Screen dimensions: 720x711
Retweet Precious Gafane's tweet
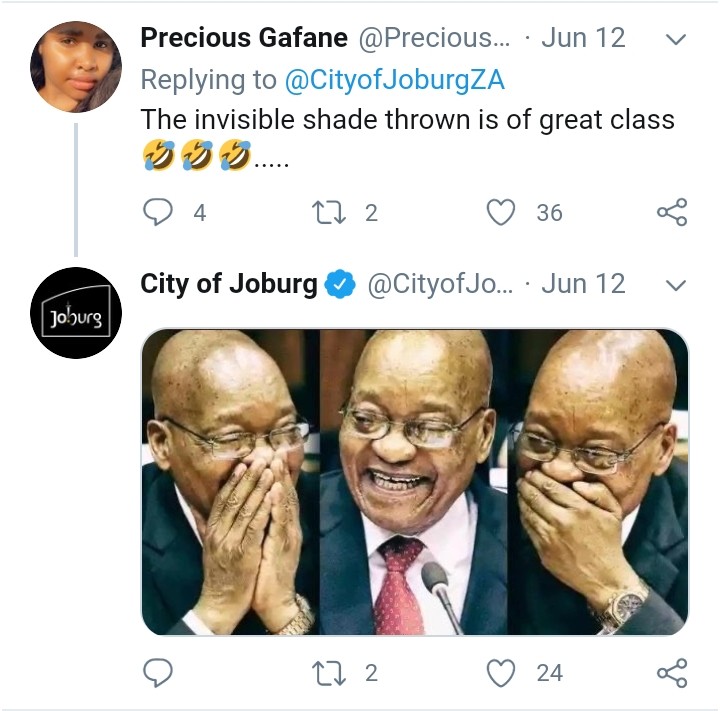(329, 212)
